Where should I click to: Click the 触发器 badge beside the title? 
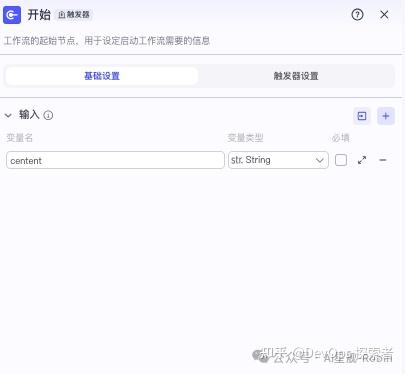point(74,15)
